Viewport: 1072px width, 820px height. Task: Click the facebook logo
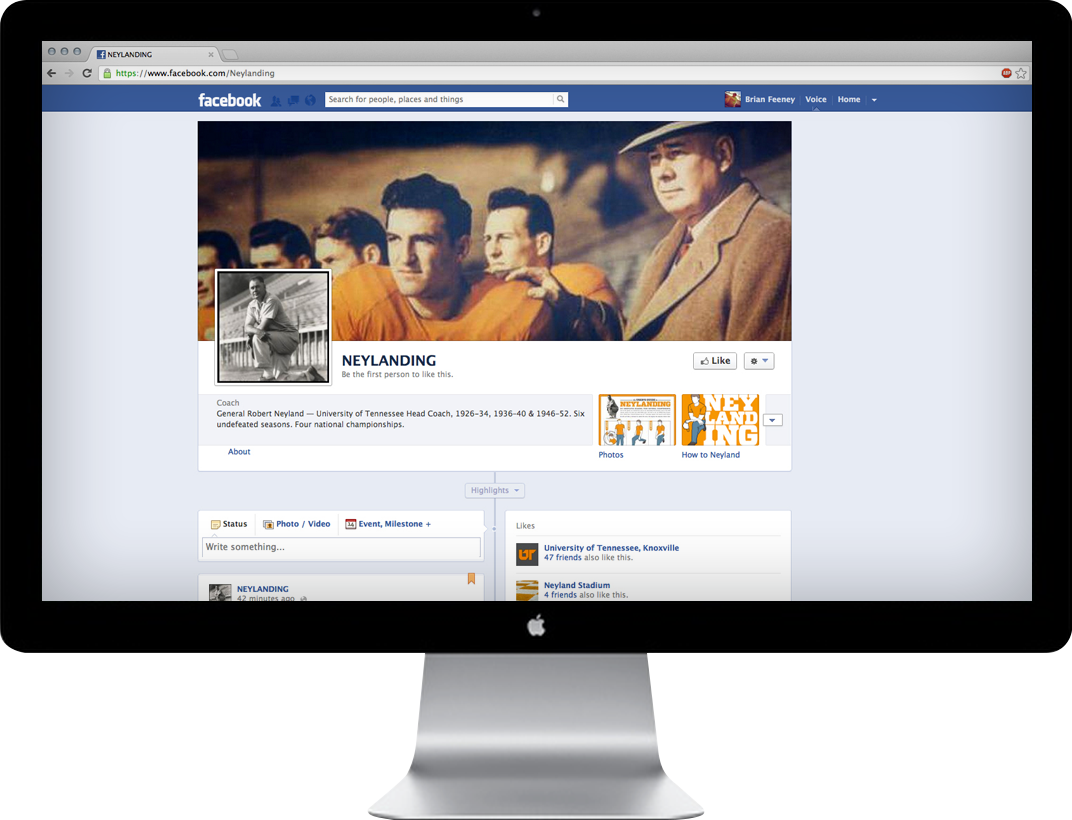[x=230, y=100]
